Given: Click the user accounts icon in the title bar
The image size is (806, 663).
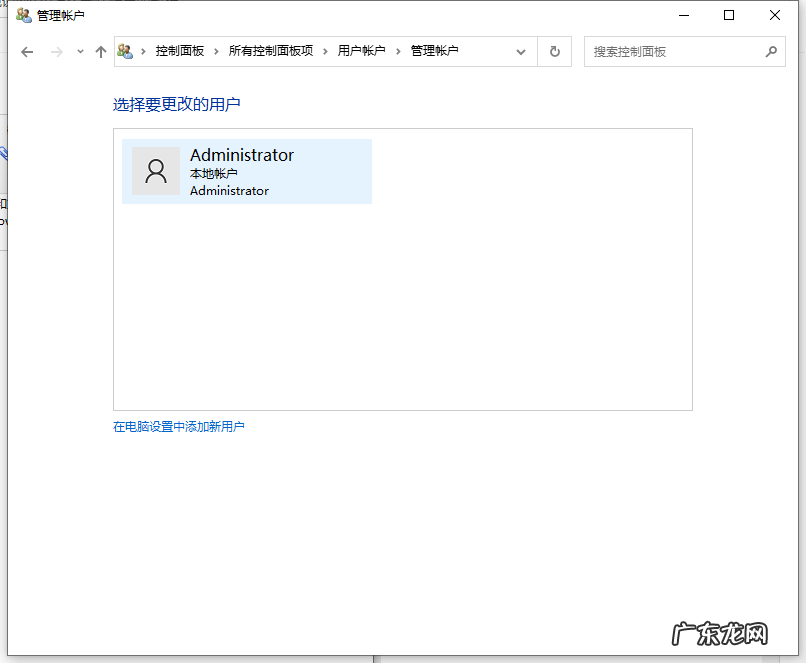Looking at the screenshot, I should point(22,15).
